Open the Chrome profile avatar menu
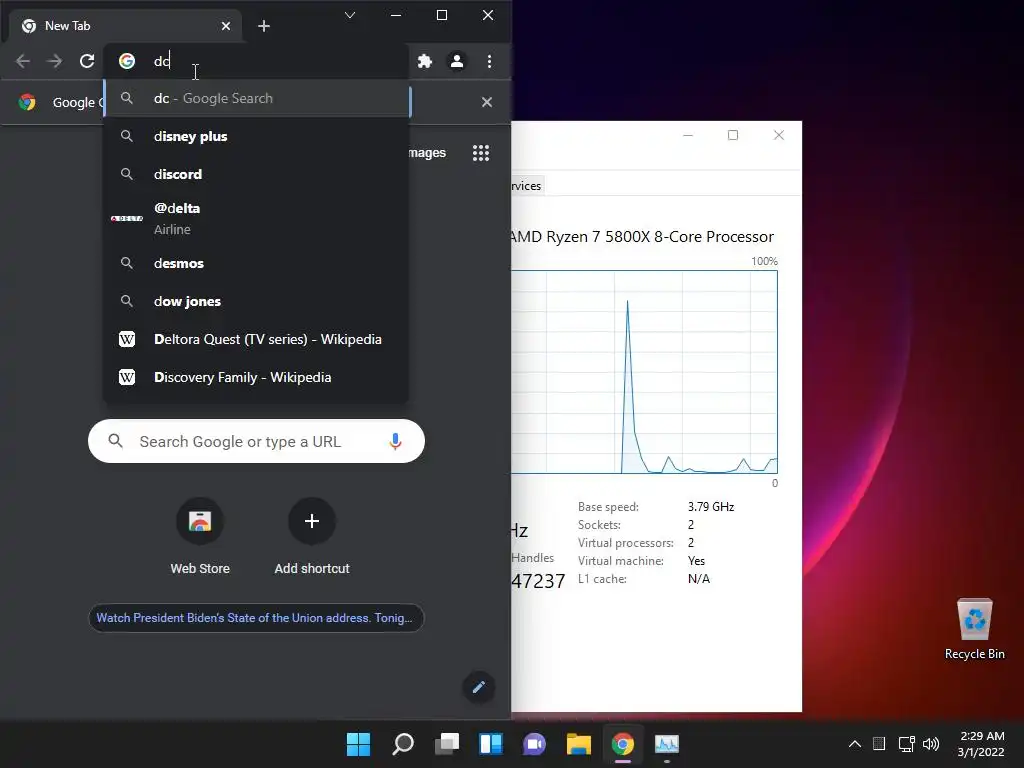1024x768 pixels. [457, 61]
